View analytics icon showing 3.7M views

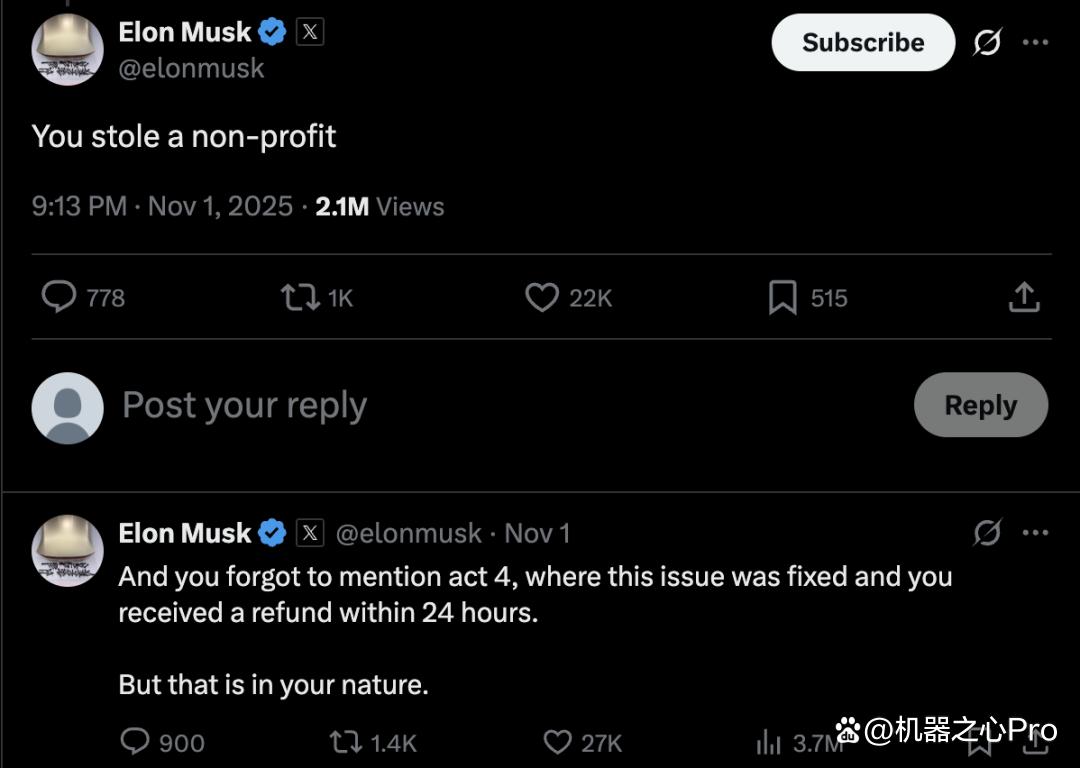coord(769,743)
